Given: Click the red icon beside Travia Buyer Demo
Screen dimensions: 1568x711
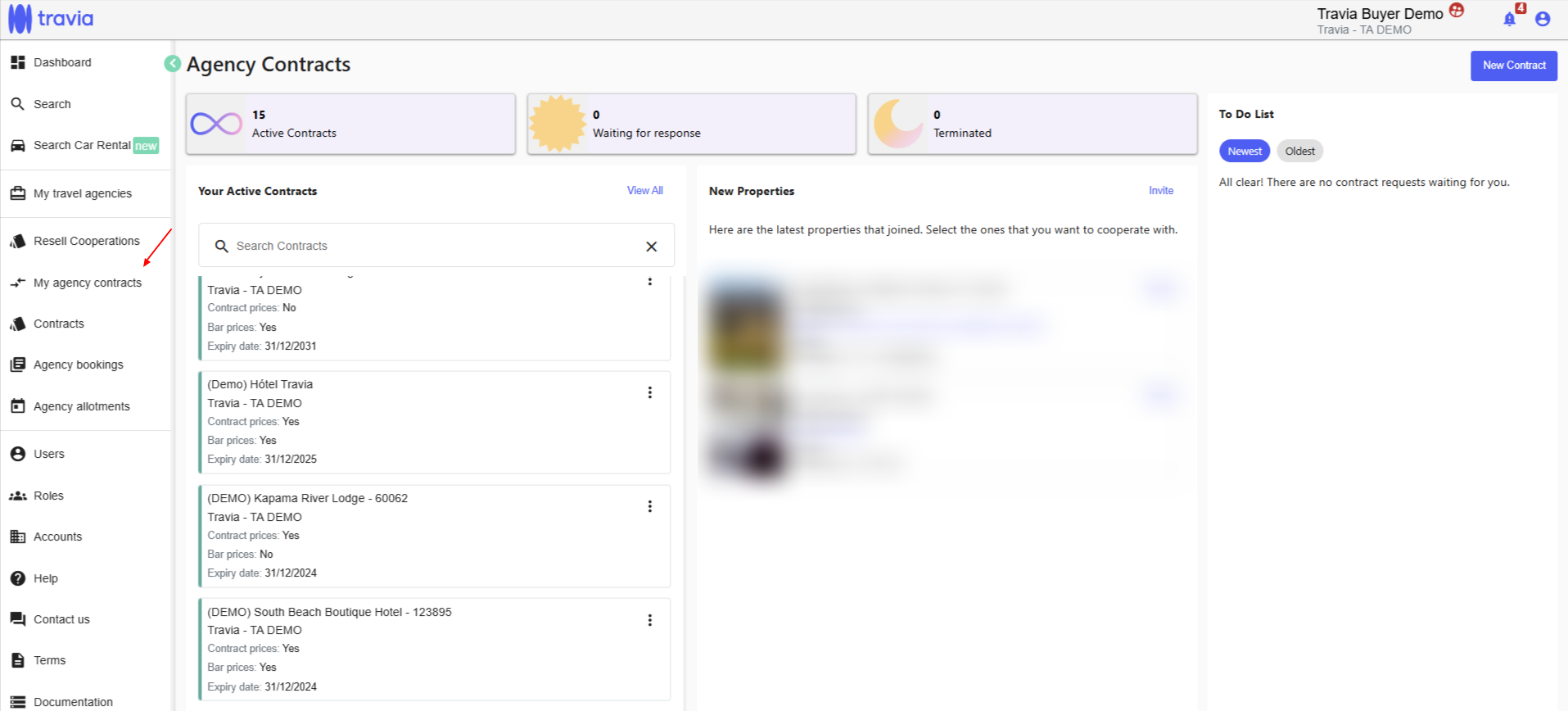Looking at the screenshot, I should [x=1457, y=11].
